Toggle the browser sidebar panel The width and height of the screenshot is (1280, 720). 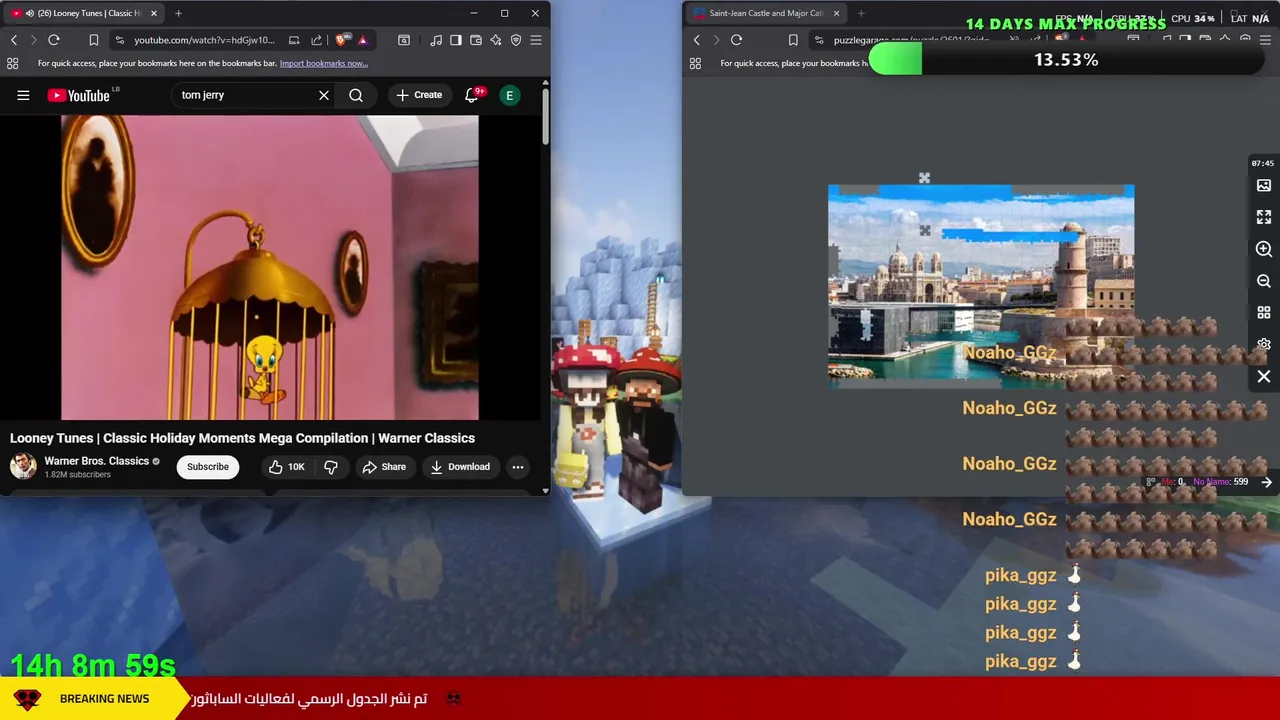[456, 40]
